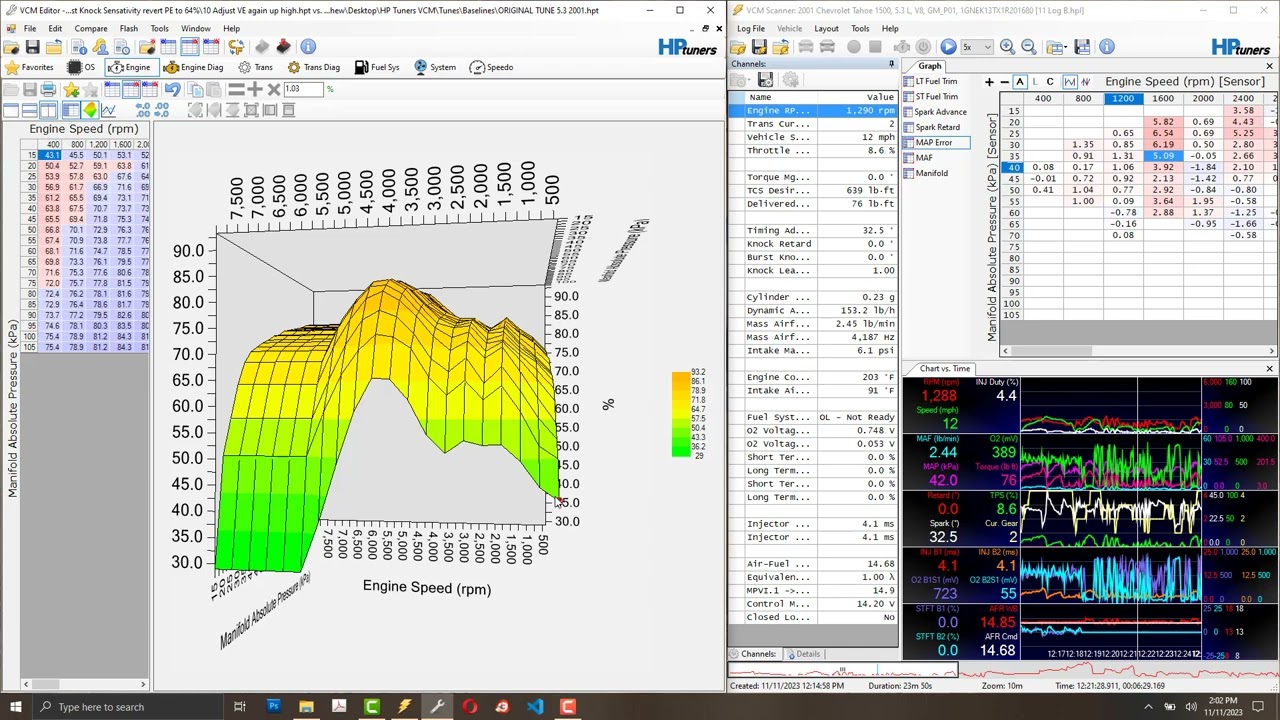The image size is (1280, 720).
Task: Click the print icon in table toolbar
Action: [x=48, y=89]
